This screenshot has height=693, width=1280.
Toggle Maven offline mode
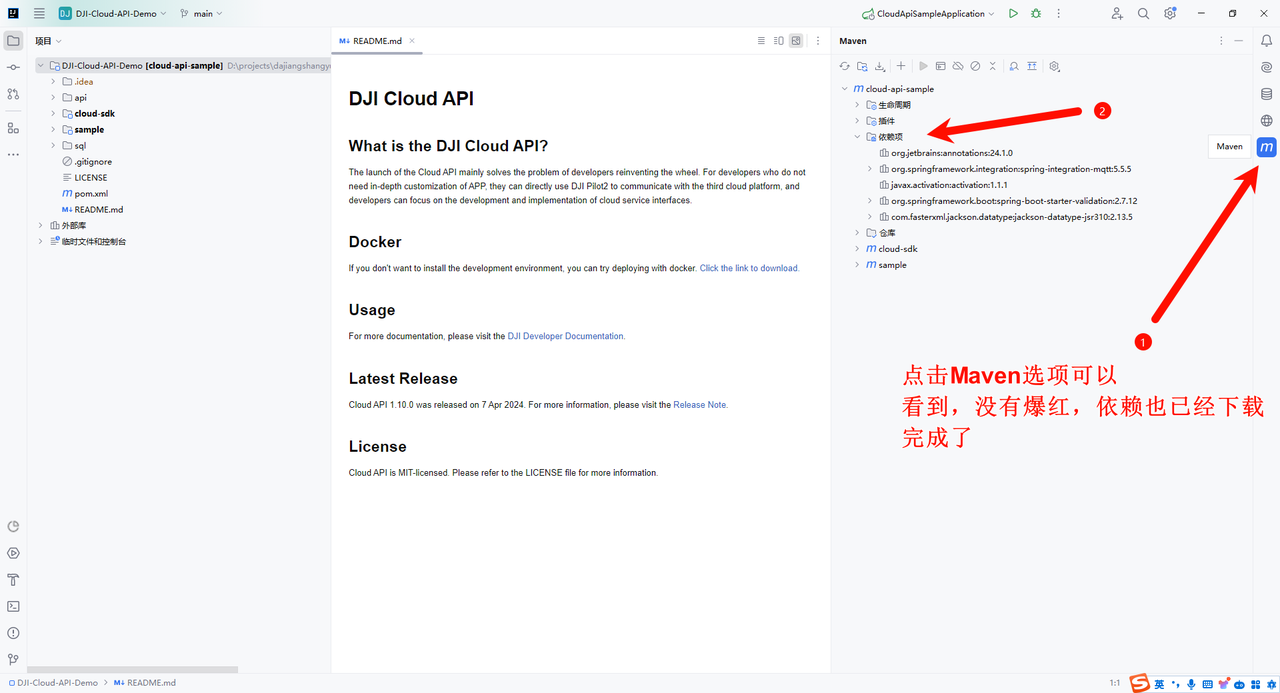[957, 66]
